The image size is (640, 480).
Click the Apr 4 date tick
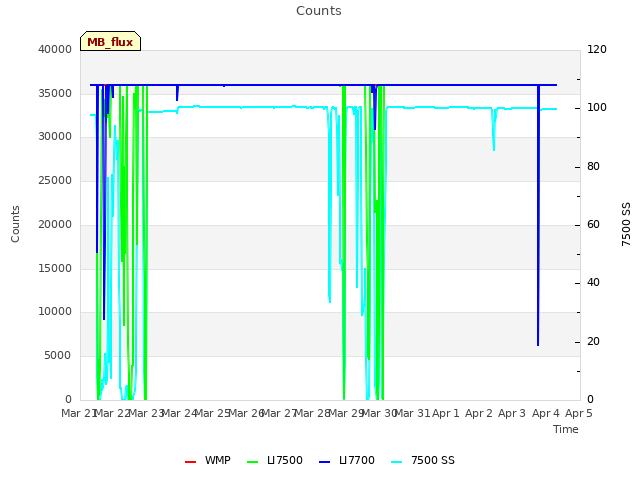tap(546, 413)
